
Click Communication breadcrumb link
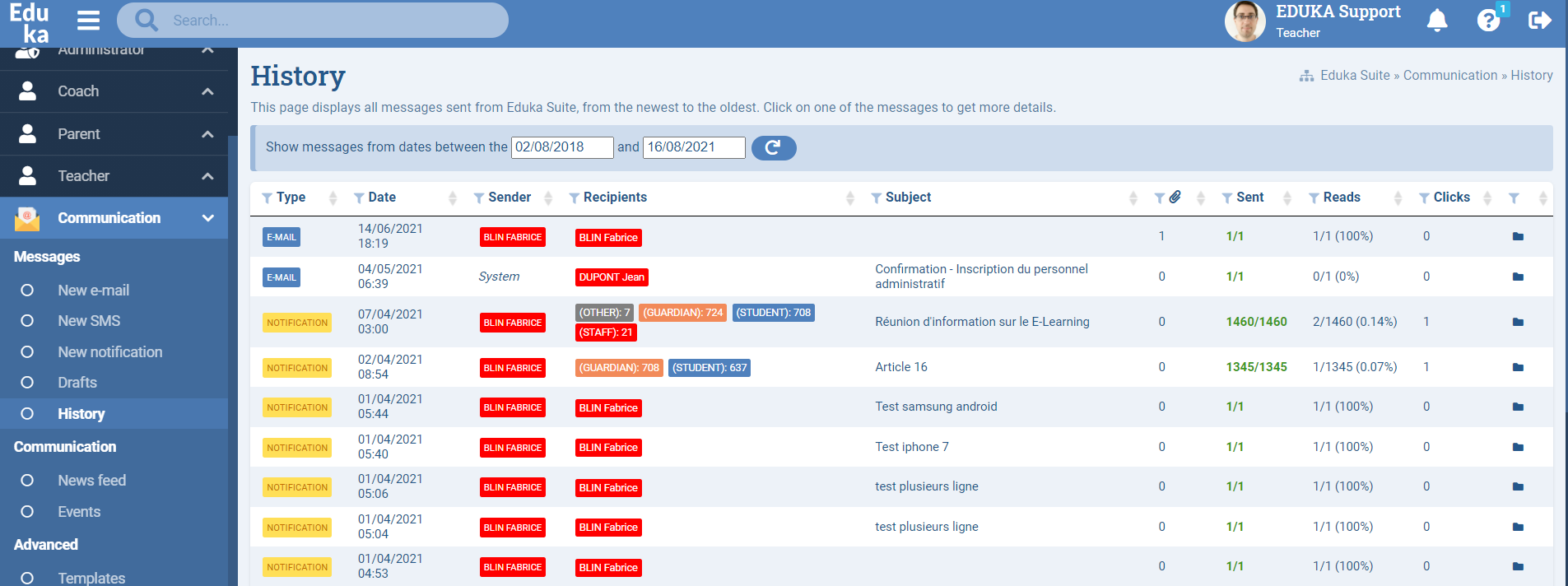point(1450,76)
